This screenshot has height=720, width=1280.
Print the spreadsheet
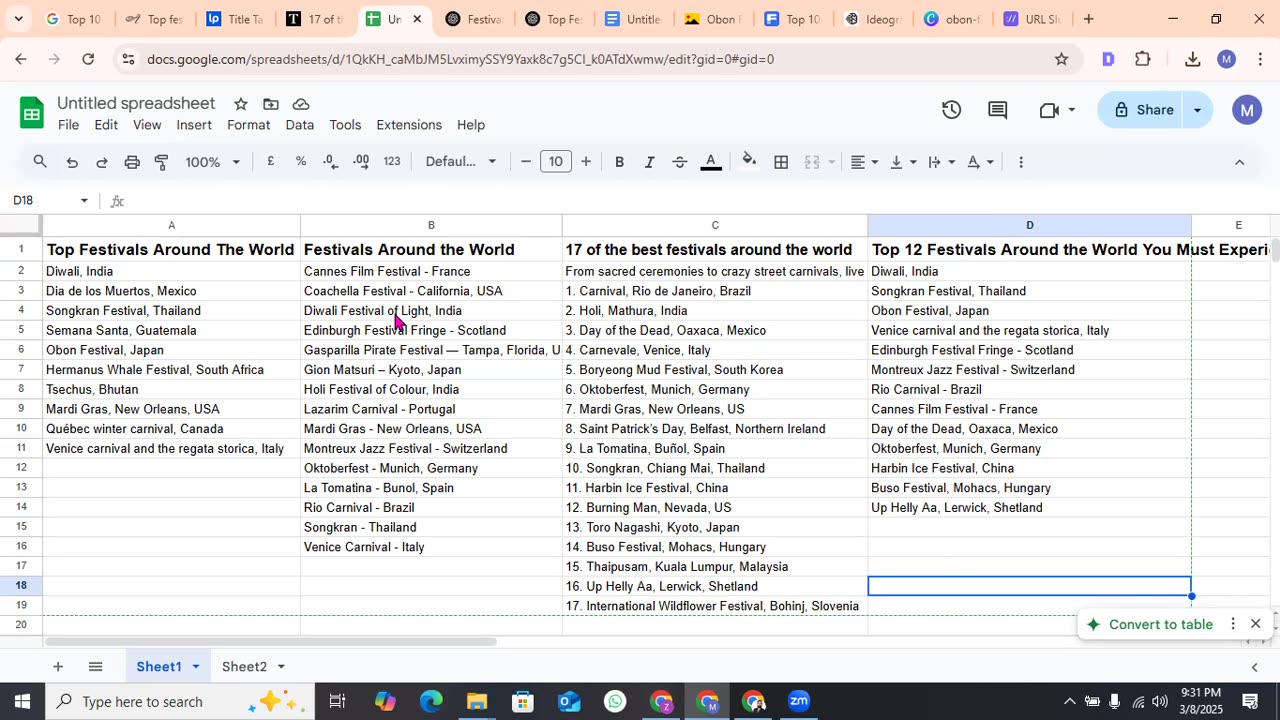[x=132, y=162]
